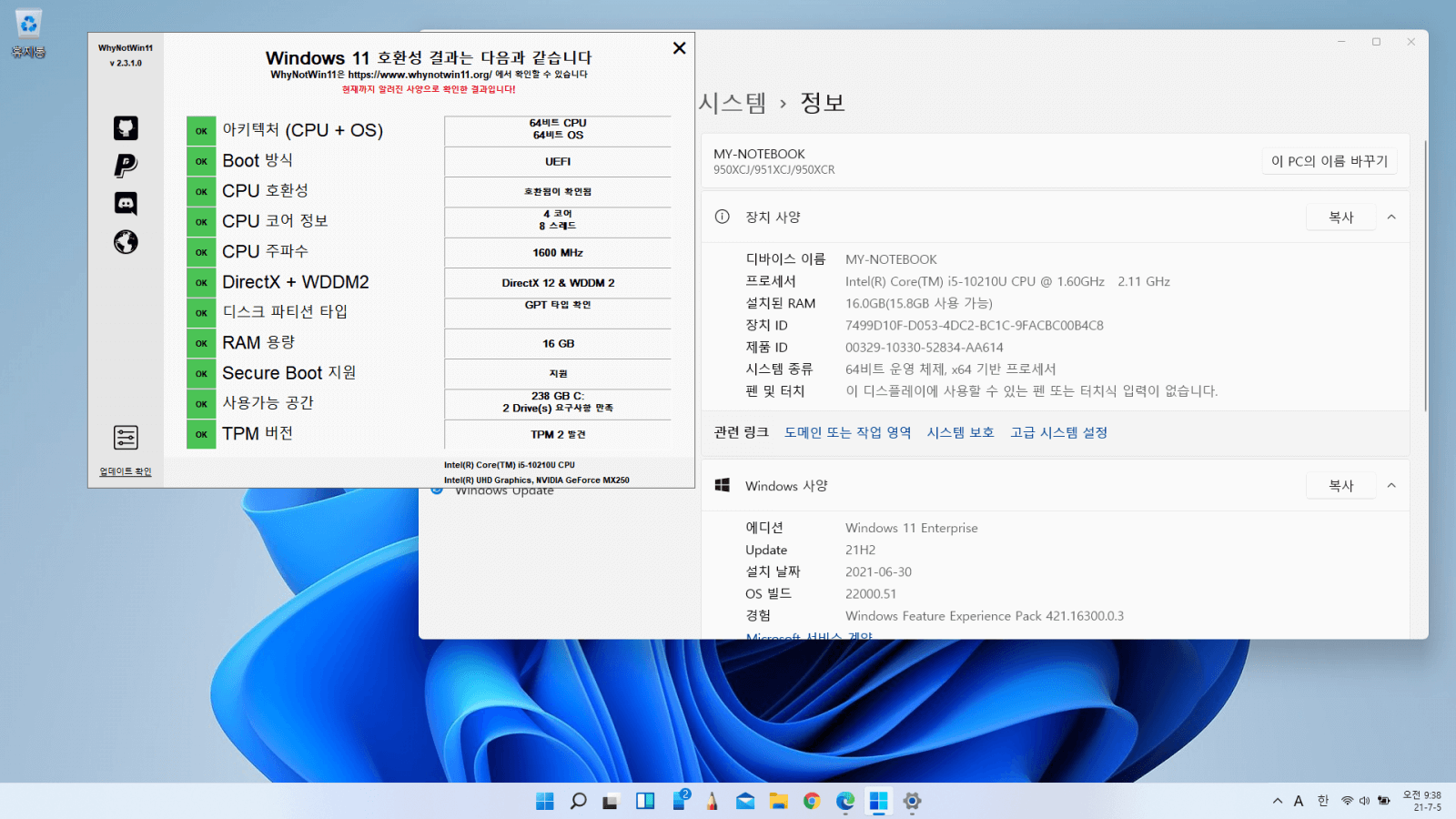This screenshot has width=1456, height=819.
Task: Click the 'UEFI' boot result cell
Action: pyautogui.click(x=558, y=161)
